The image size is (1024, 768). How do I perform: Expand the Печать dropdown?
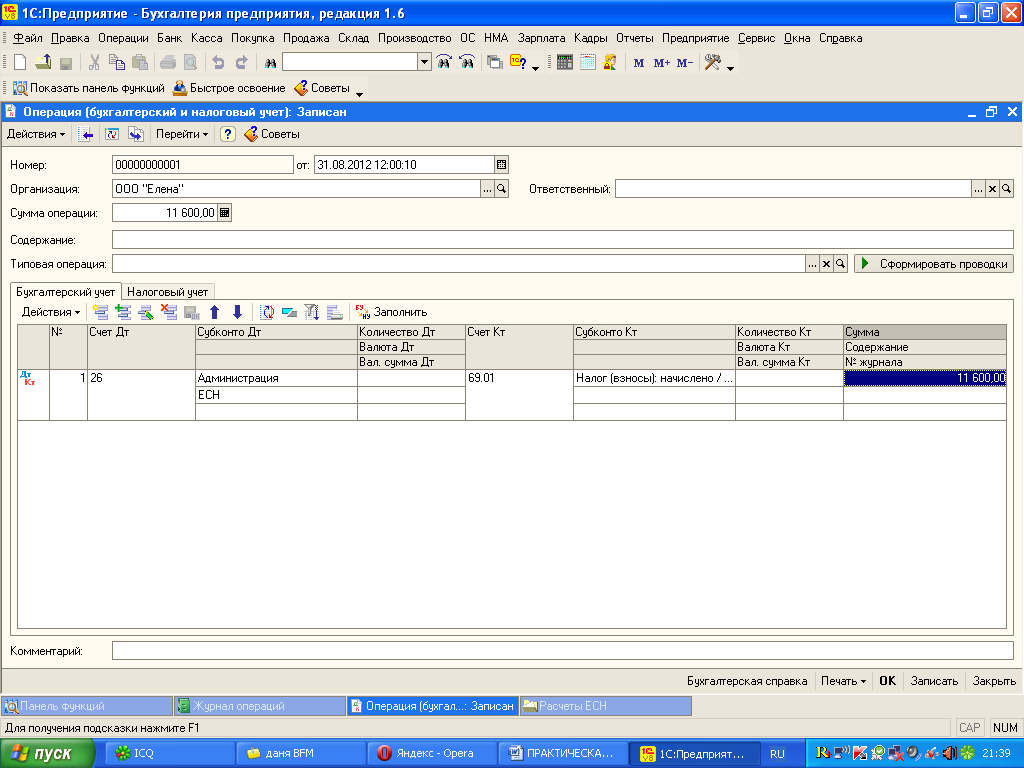[x=843, y=681]
